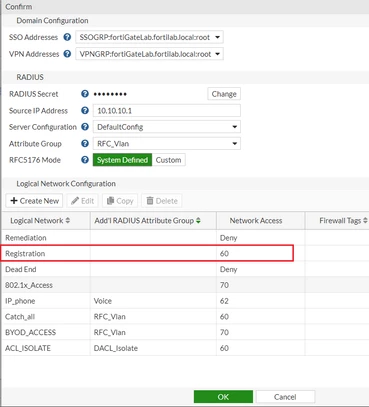Screen dimensions: 369x407
Task: Click the Source IP Address field
Action: (x=167, y=110)
